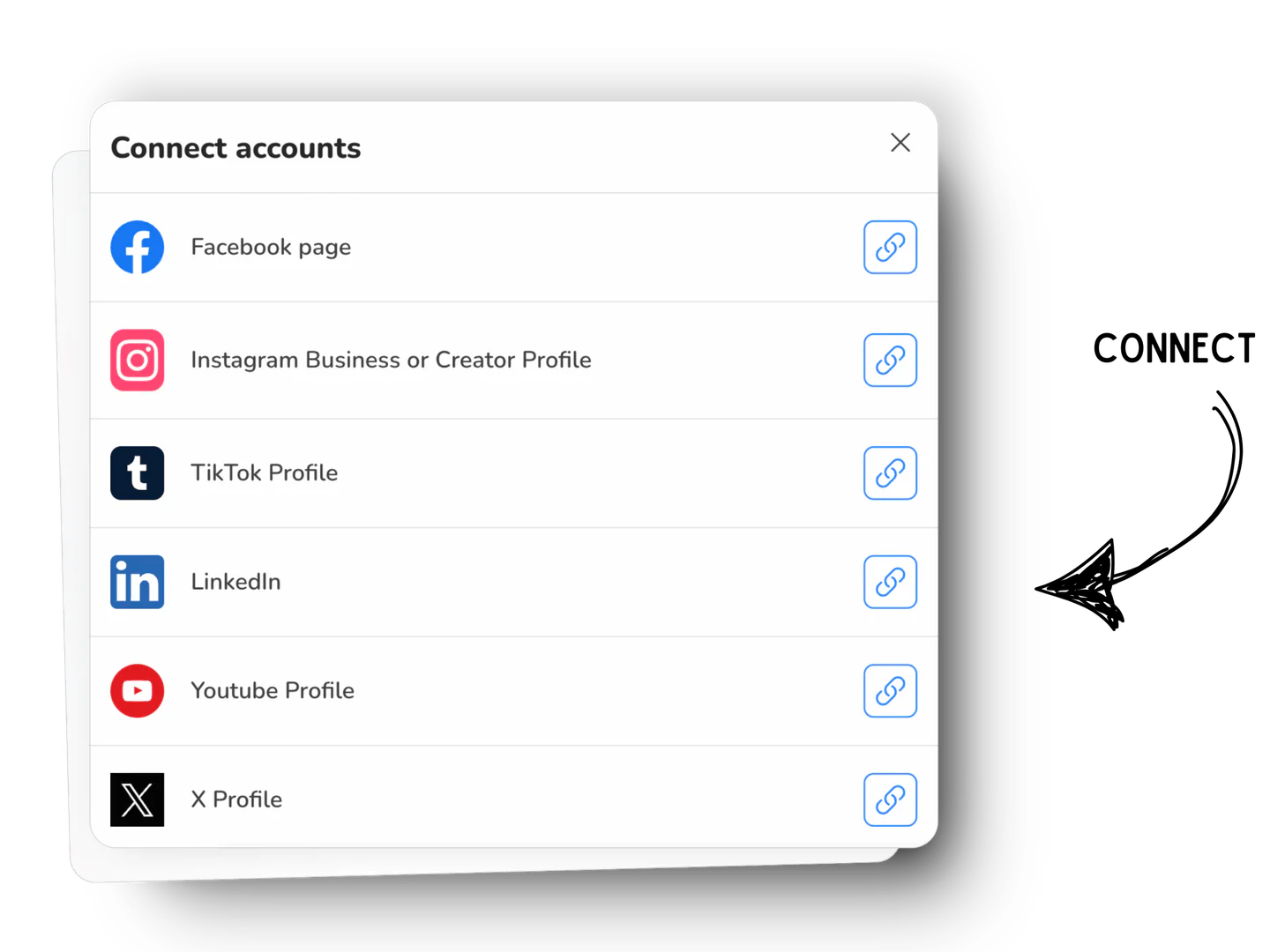The image size is (1270, 952).
Task: Choose the 'TikTok Profile' label
Action: pyautogui.click(x=264, y=473)
